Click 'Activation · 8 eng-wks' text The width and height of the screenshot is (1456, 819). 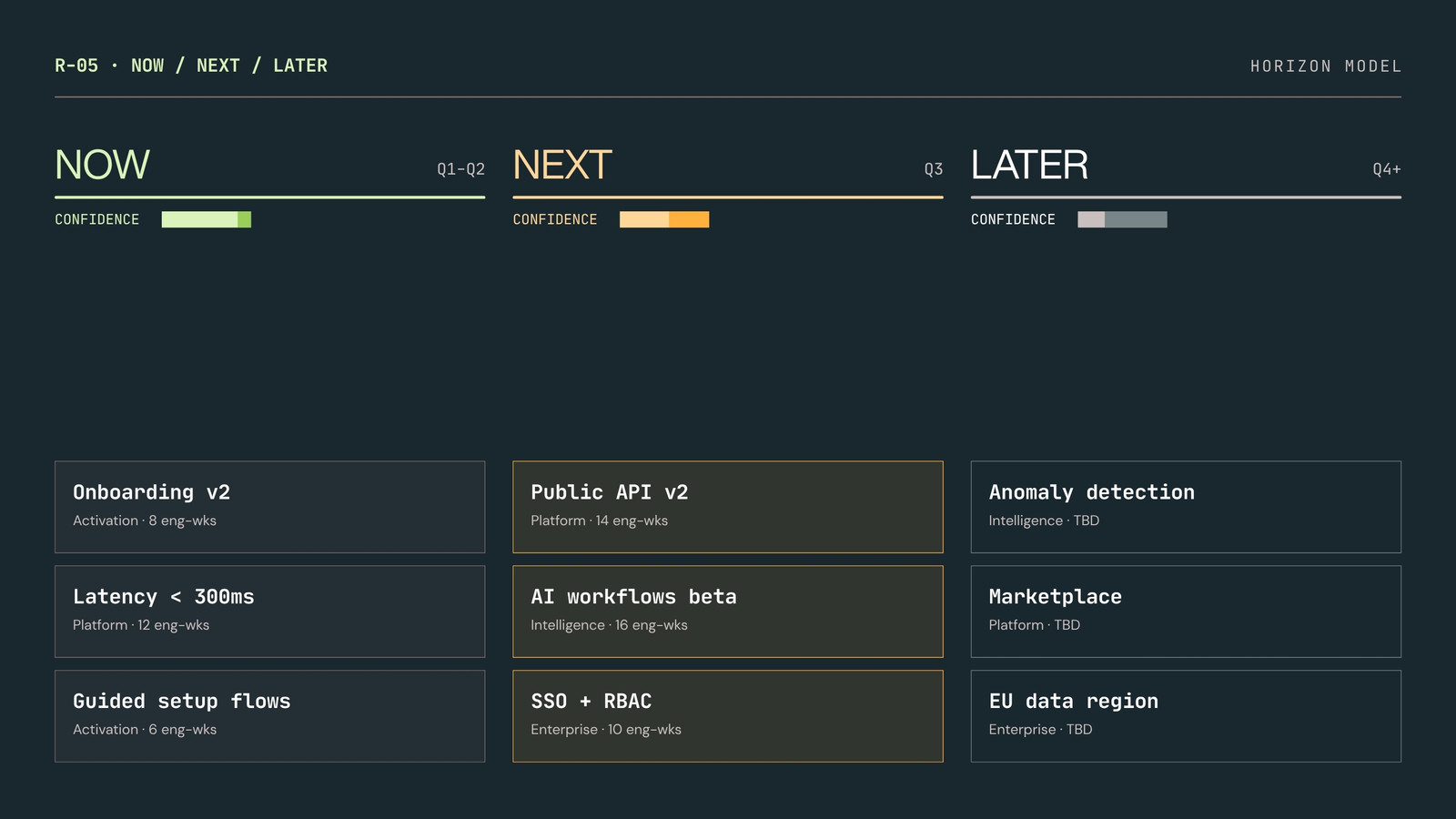tap(145, 521)
